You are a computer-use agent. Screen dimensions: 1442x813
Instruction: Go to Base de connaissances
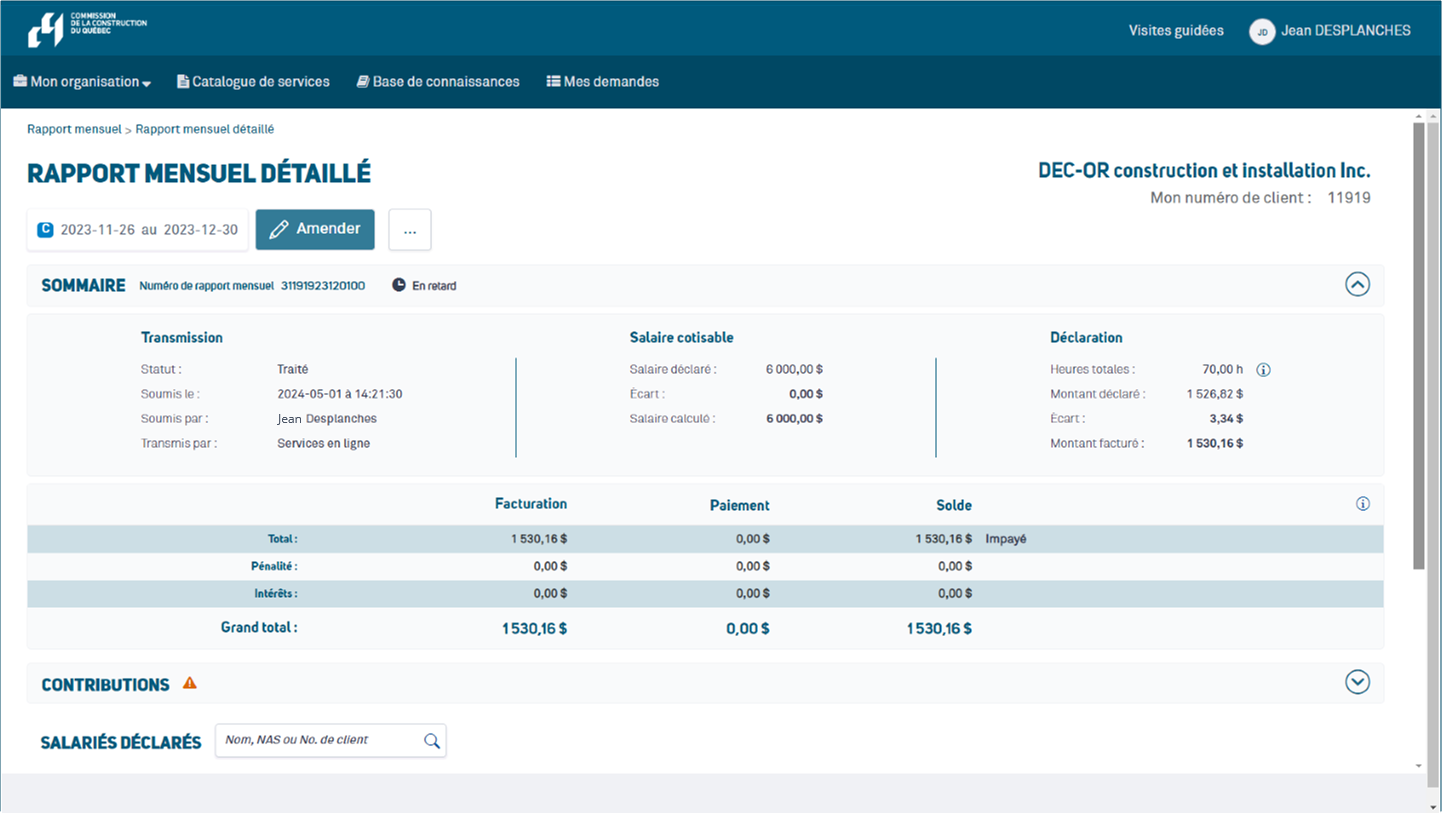(x=438, y=82)
